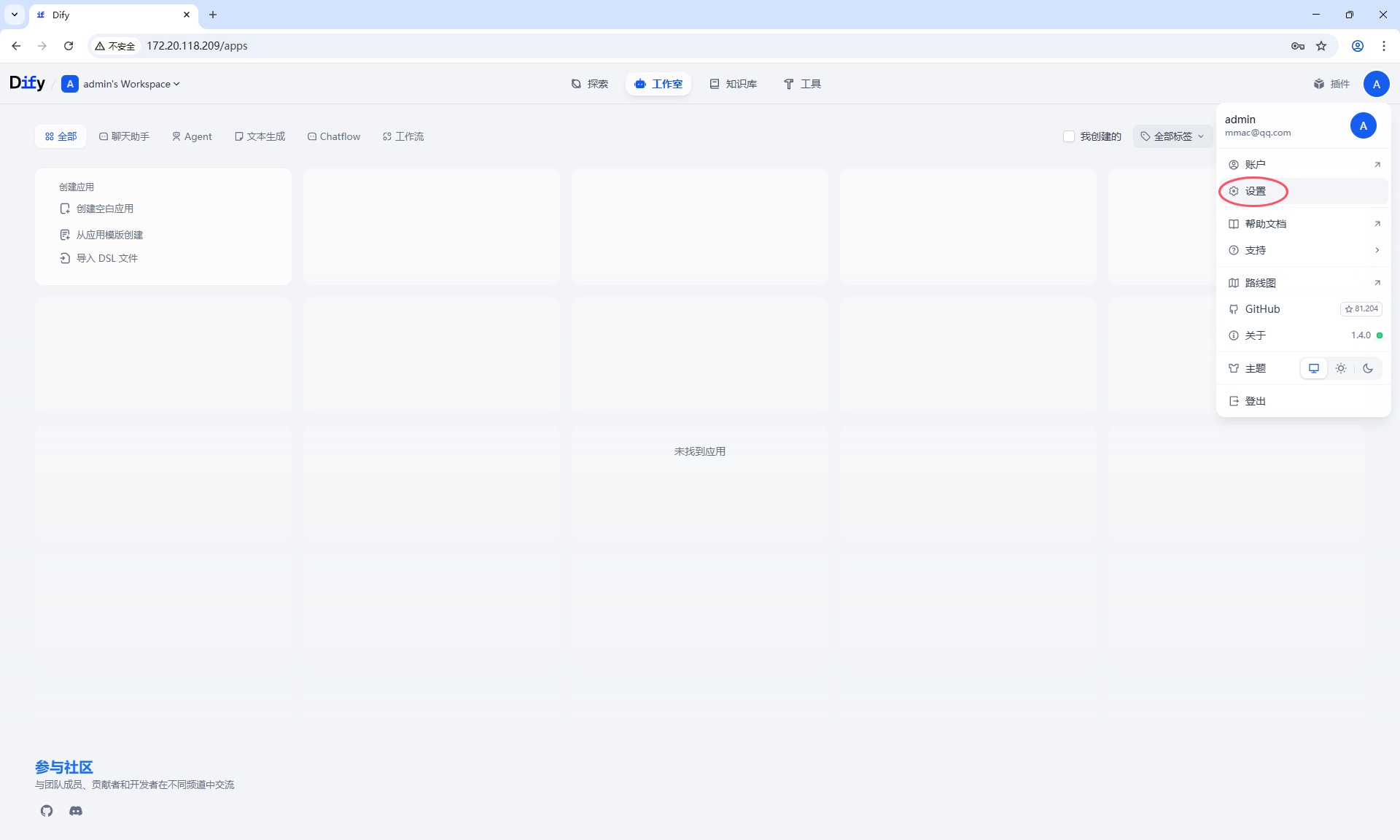Open 设置 from the account menu
This screenshot has width=1400, height=840.
coord(1256,191)
